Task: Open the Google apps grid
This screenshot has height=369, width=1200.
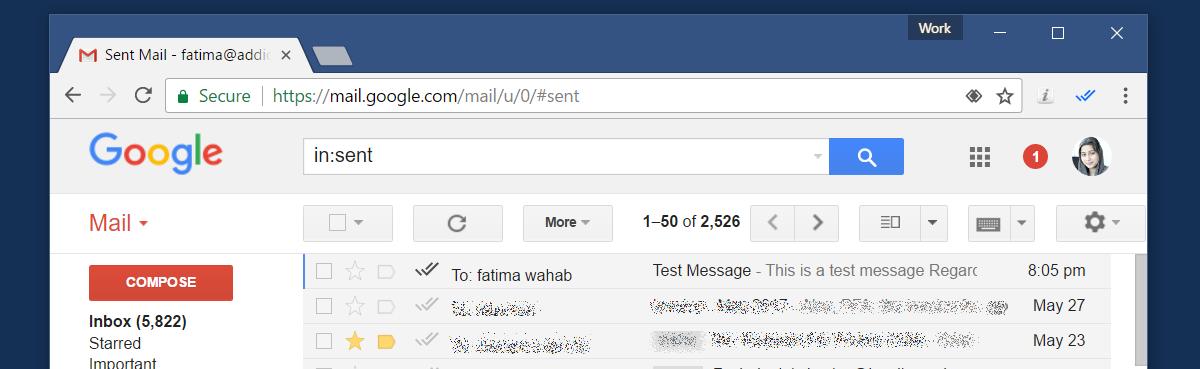Action: (x=980, y=157)
